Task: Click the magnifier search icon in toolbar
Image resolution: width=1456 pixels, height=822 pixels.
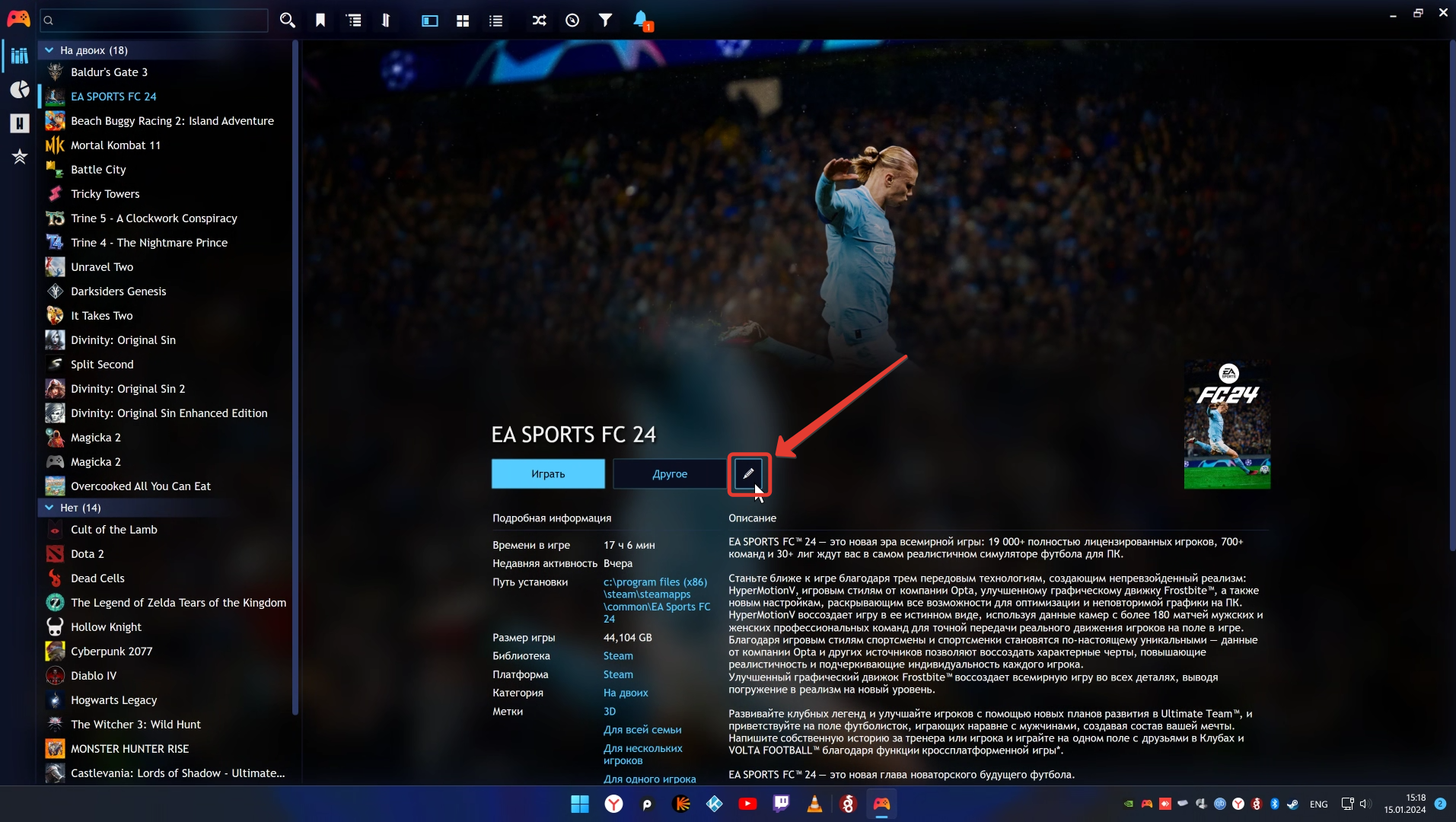Action: [x=287, y=21]
